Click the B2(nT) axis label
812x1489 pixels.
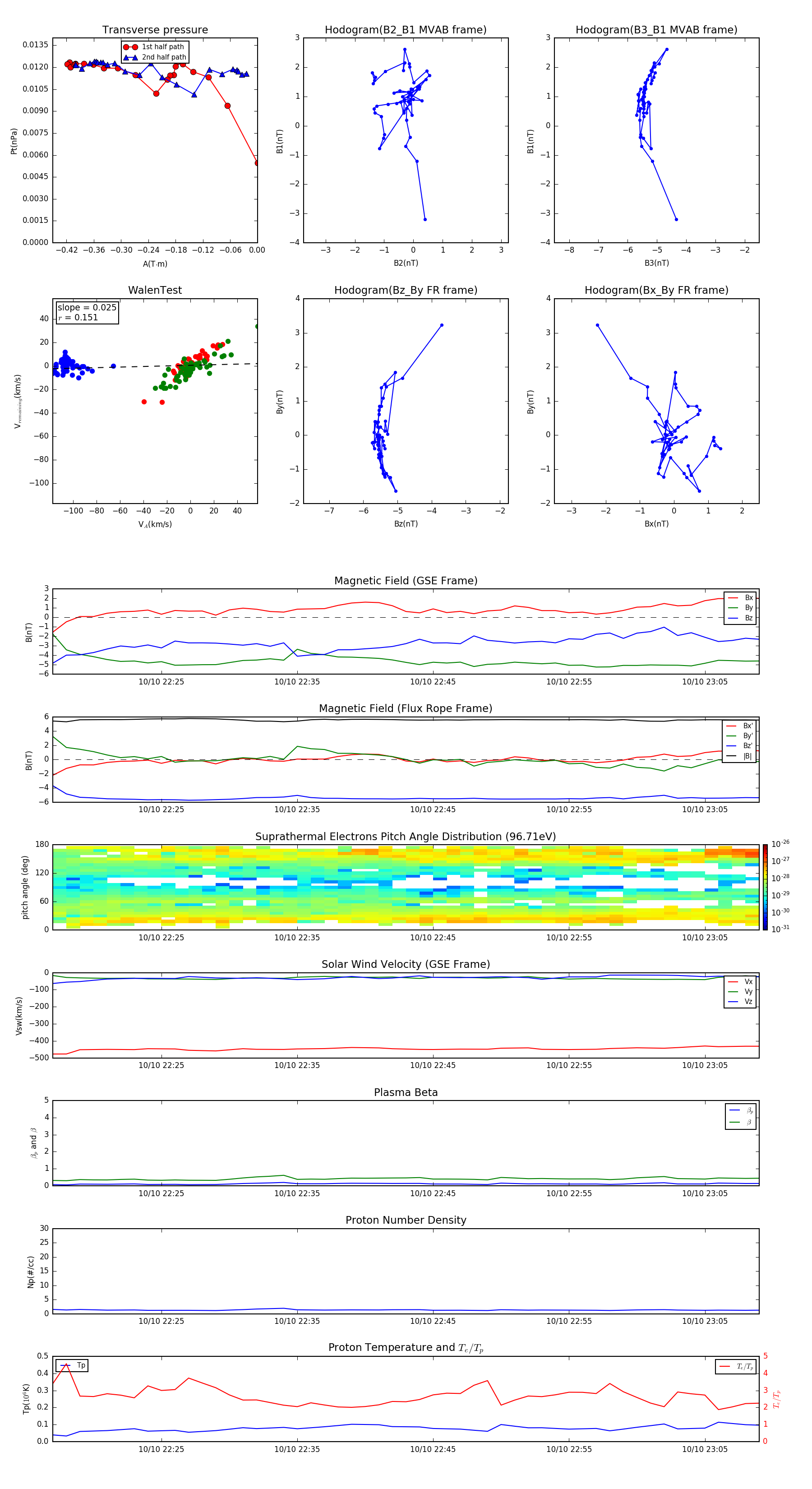pos(406,263)
